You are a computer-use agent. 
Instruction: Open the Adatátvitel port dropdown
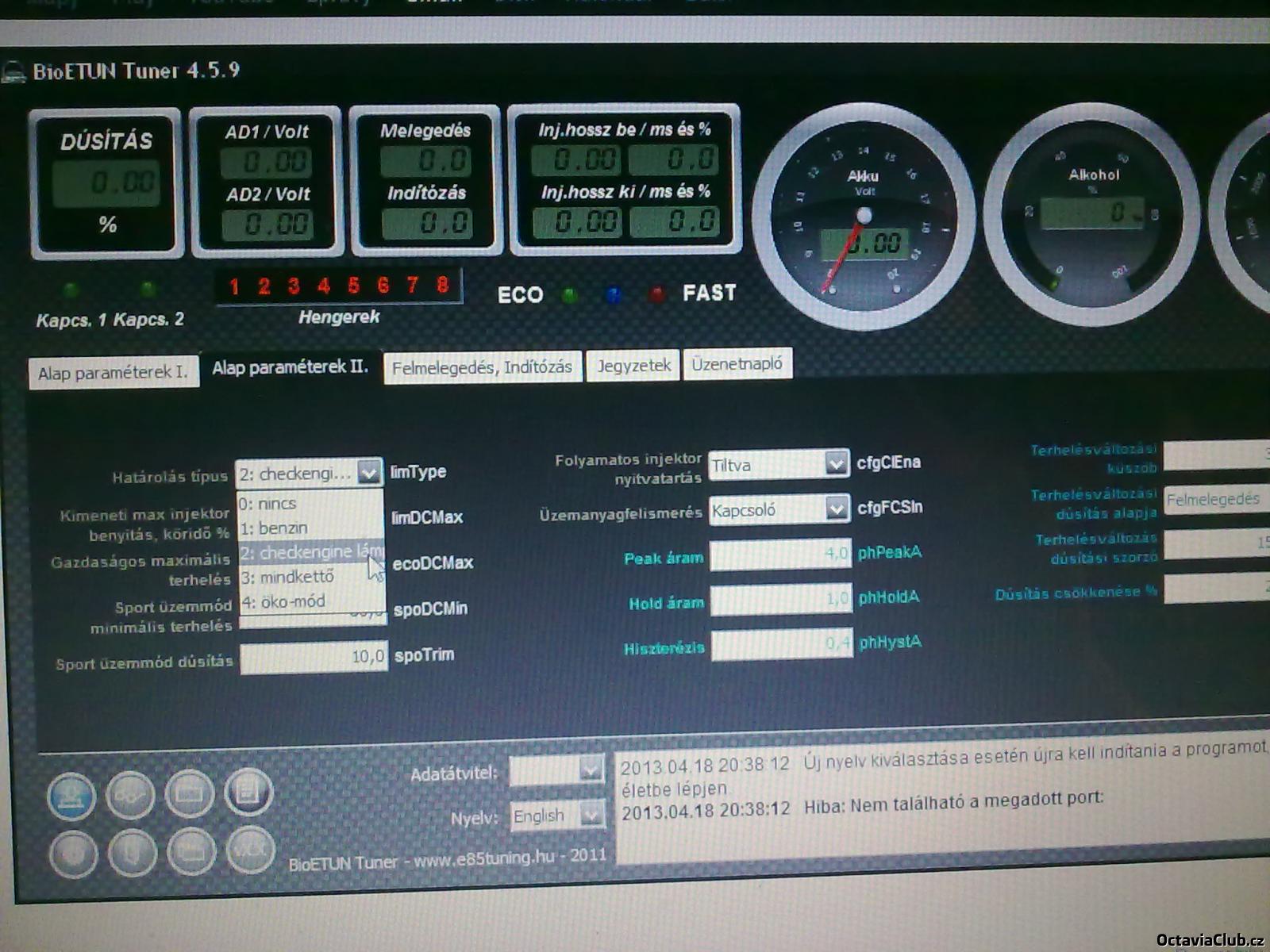point(590,770)
